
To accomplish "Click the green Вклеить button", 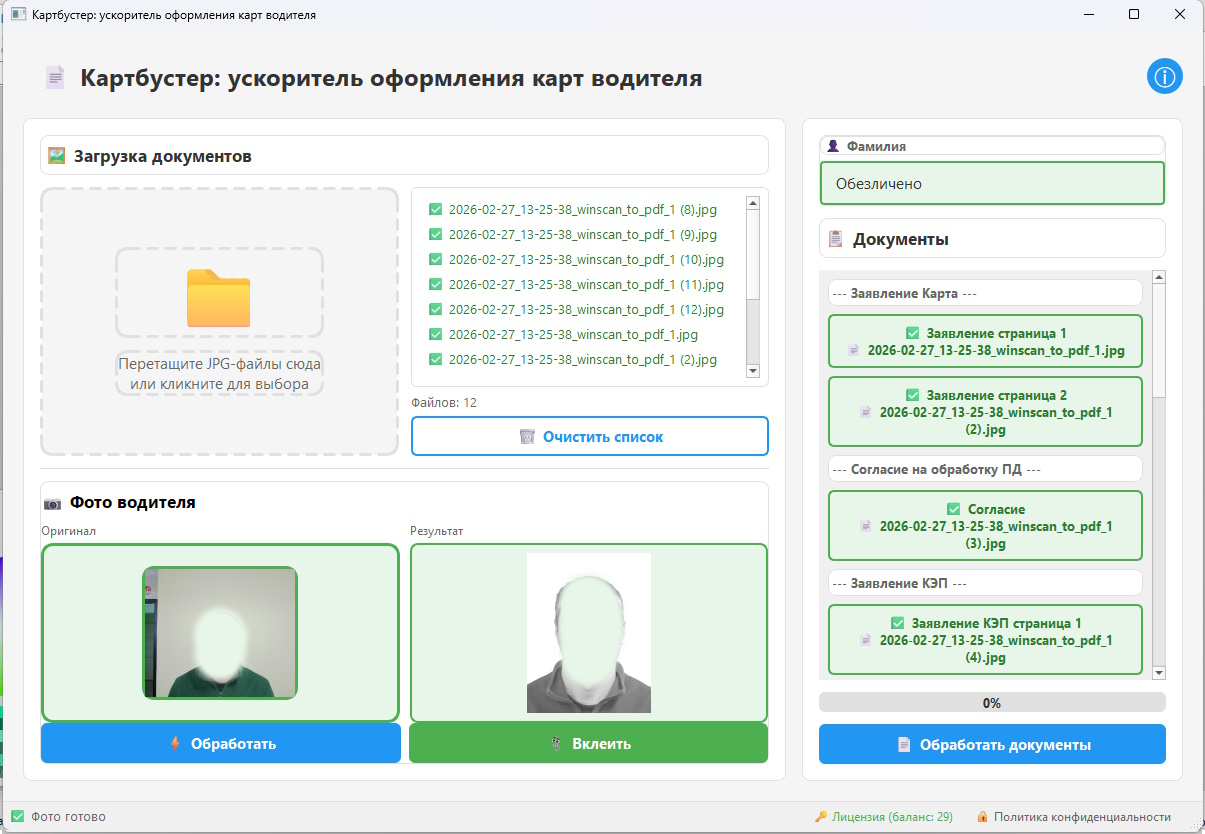I will point(588,743).
